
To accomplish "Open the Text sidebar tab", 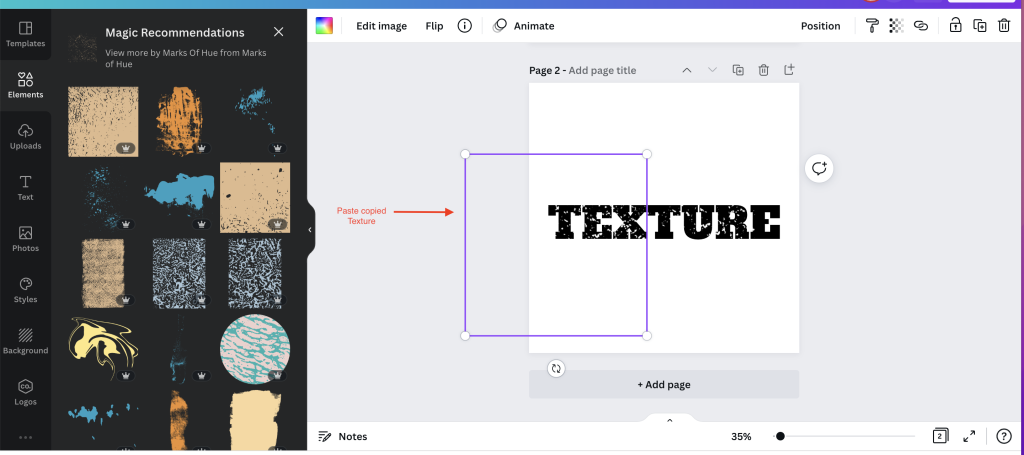I will click(25, 188).
